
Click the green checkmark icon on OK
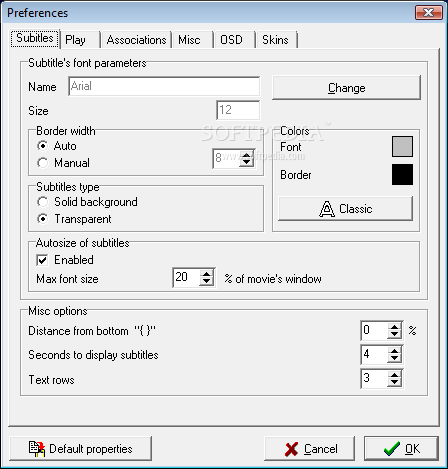point(392,449)
